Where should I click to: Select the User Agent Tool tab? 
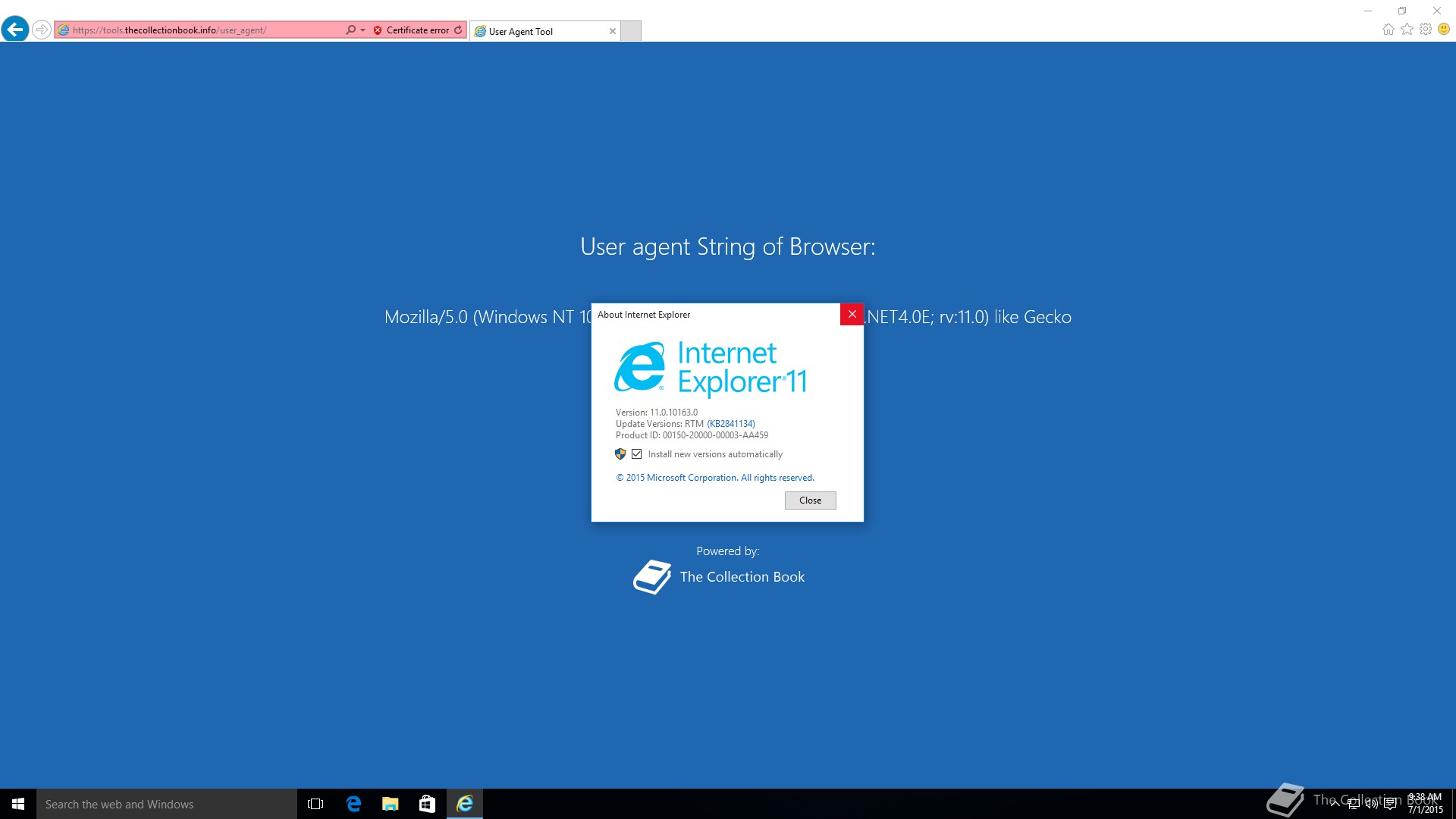[x=544, y=31]
